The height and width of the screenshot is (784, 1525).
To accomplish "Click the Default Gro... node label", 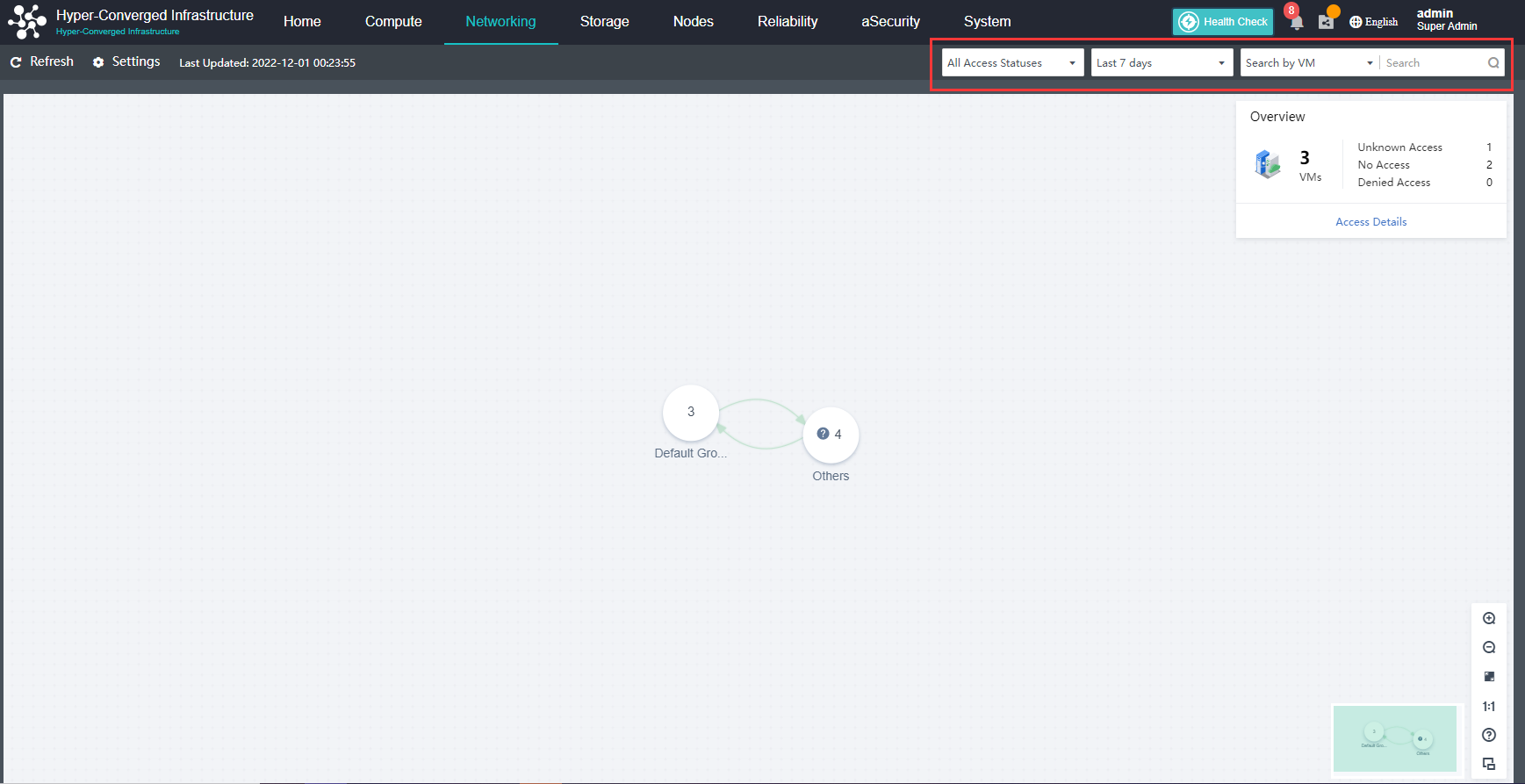I will tap(690, 453).
